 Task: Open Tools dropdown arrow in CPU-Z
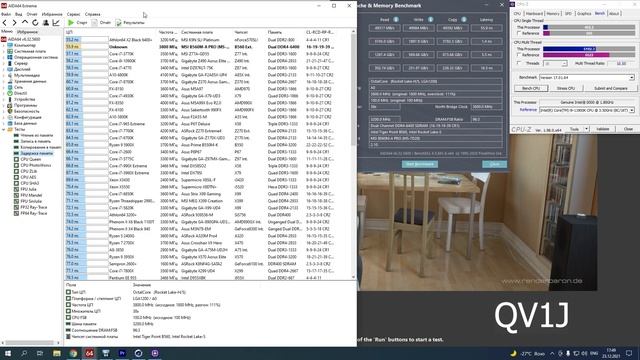coord(586,129)
